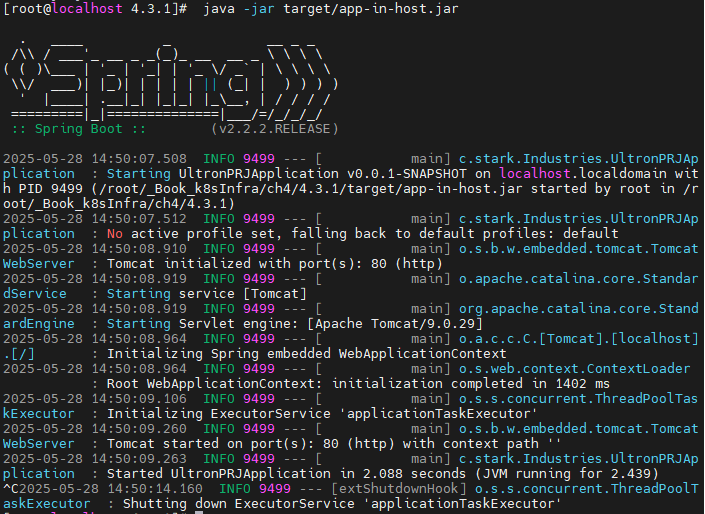Click logger 'o.a.c.c.C.[Tomcat].[localhost]'
The height and width of the screenshot is (514, 705).
[579, 339]
